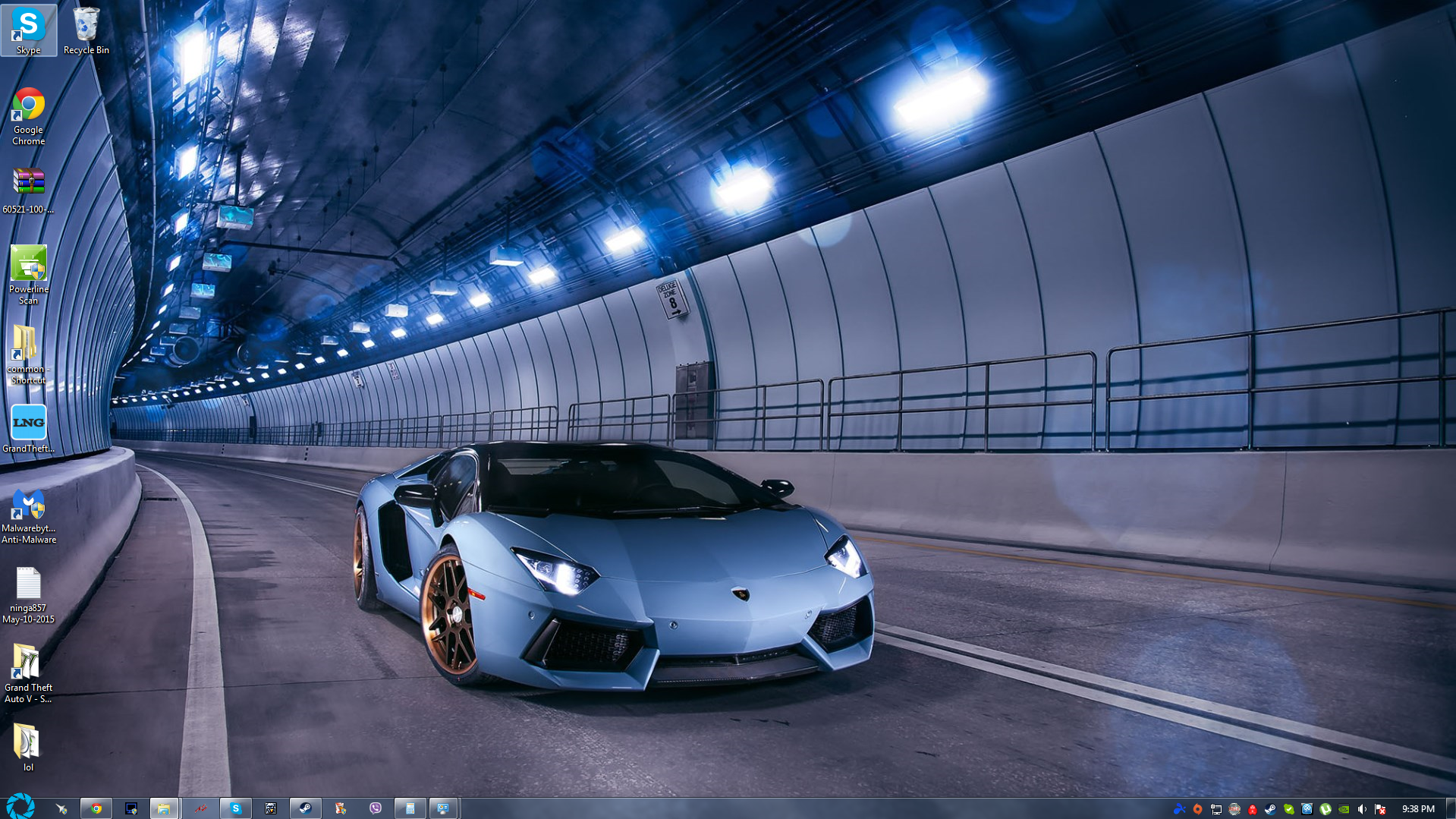Click the Steam system tray icon
Screen dimensions: 1456x819
tap(1270, 809)
